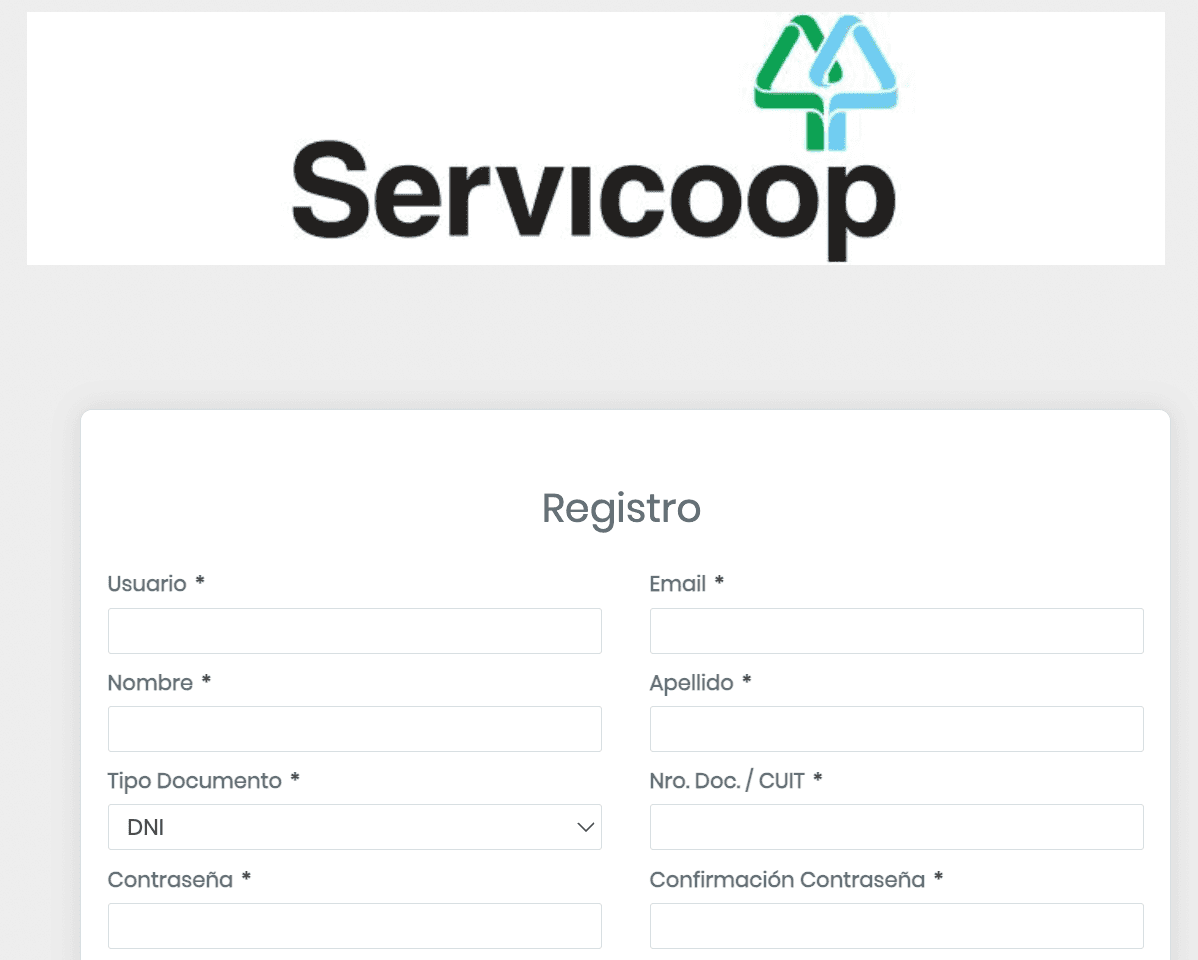Viewport: 1198px width, 960px height.
Task: Click the Usuario input field
Action: [x=355, y=631]
